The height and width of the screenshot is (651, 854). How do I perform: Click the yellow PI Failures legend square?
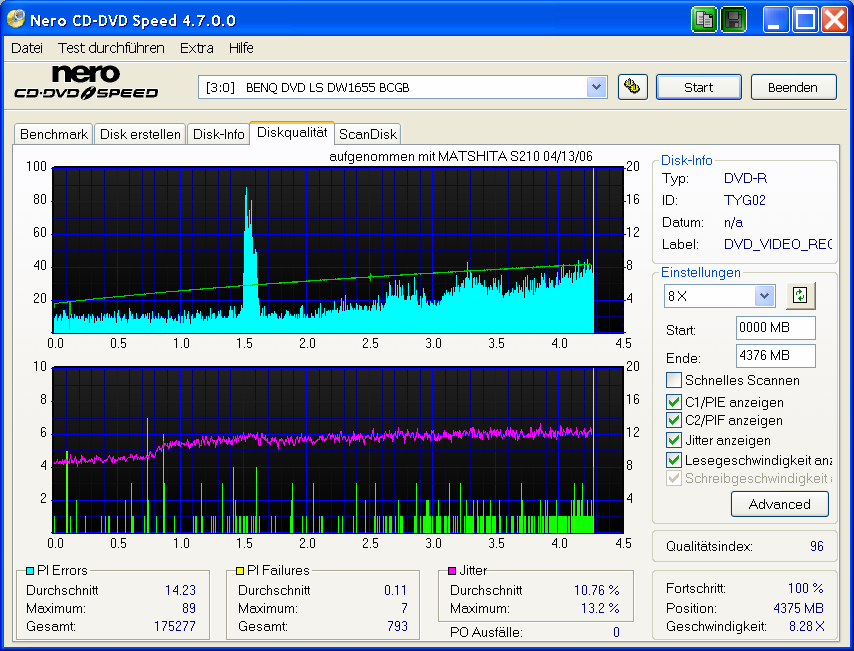tap(240, 570)
